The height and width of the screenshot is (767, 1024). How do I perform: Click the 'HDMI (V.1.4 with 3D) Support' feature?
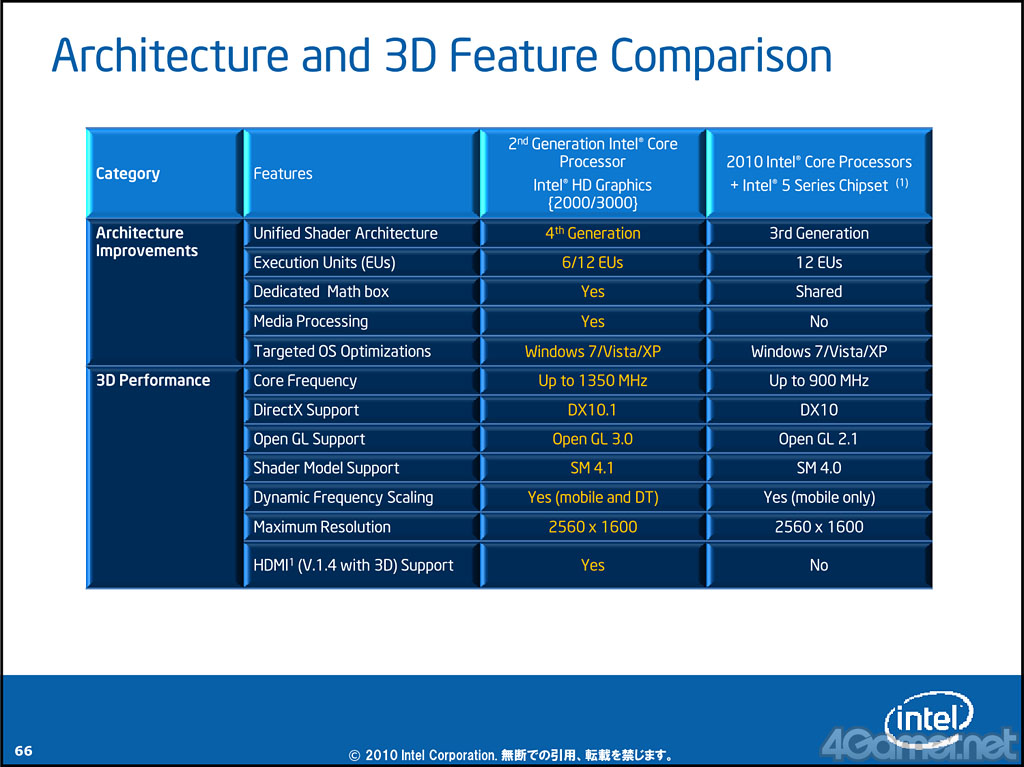pos(353,565)
